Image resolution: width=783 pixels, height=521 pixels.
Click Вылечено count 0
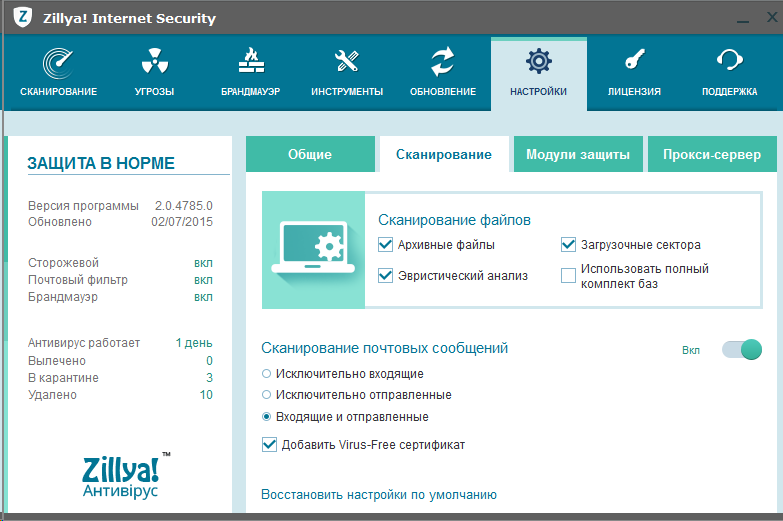point(209,361)
